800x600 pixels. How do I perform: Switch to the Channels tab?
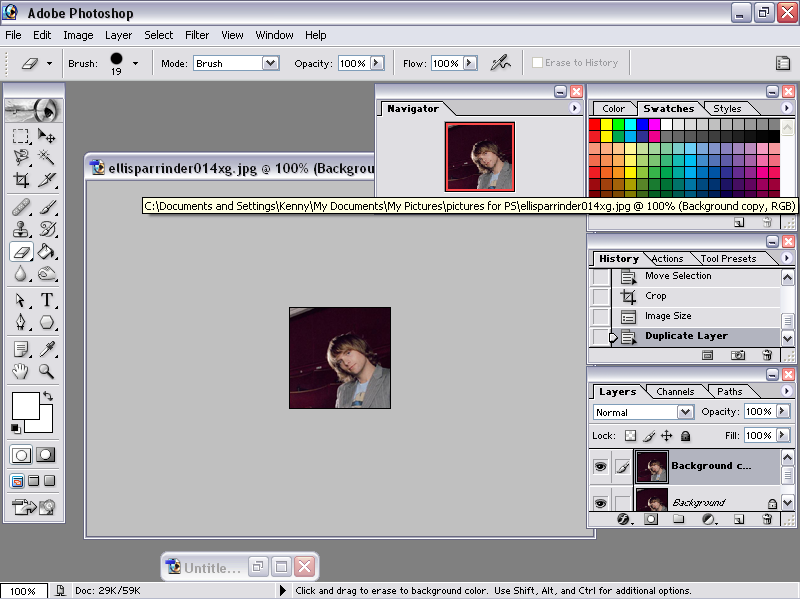coord(675,392)
